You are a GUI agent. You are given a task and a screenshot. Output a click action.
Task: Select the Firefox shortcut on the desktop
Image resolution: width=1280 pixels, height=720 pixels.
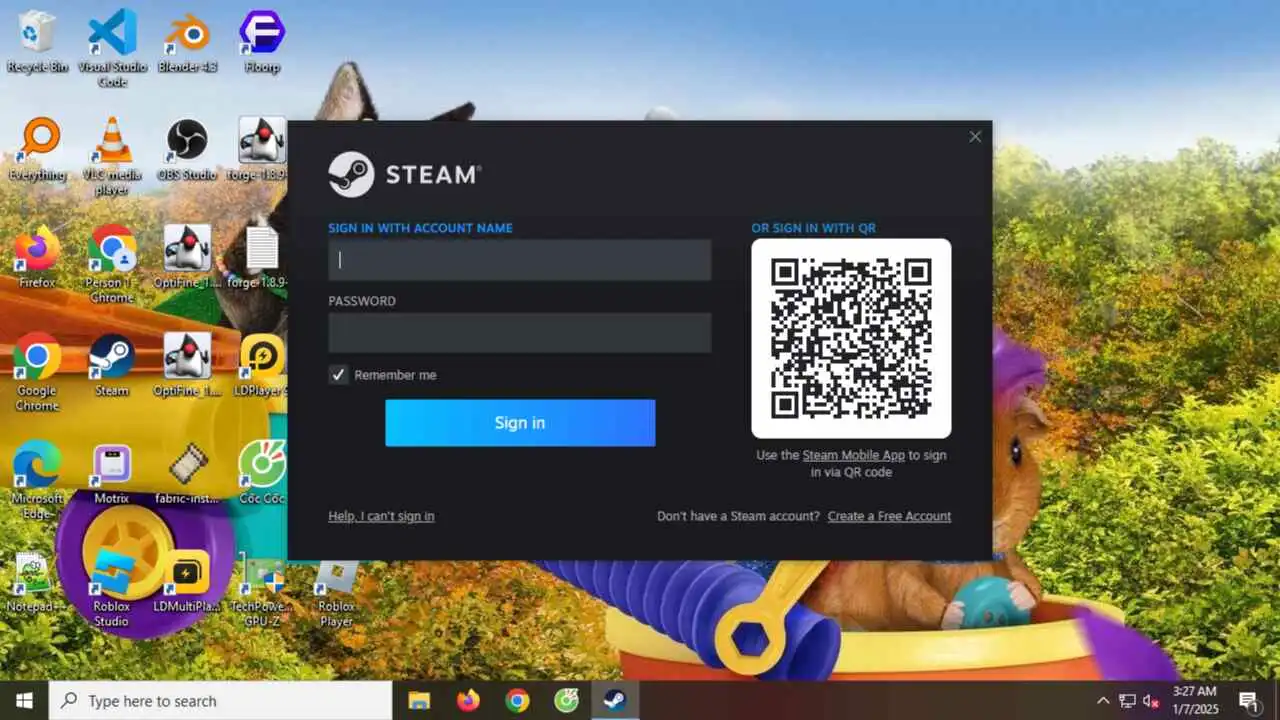[37, 257]
